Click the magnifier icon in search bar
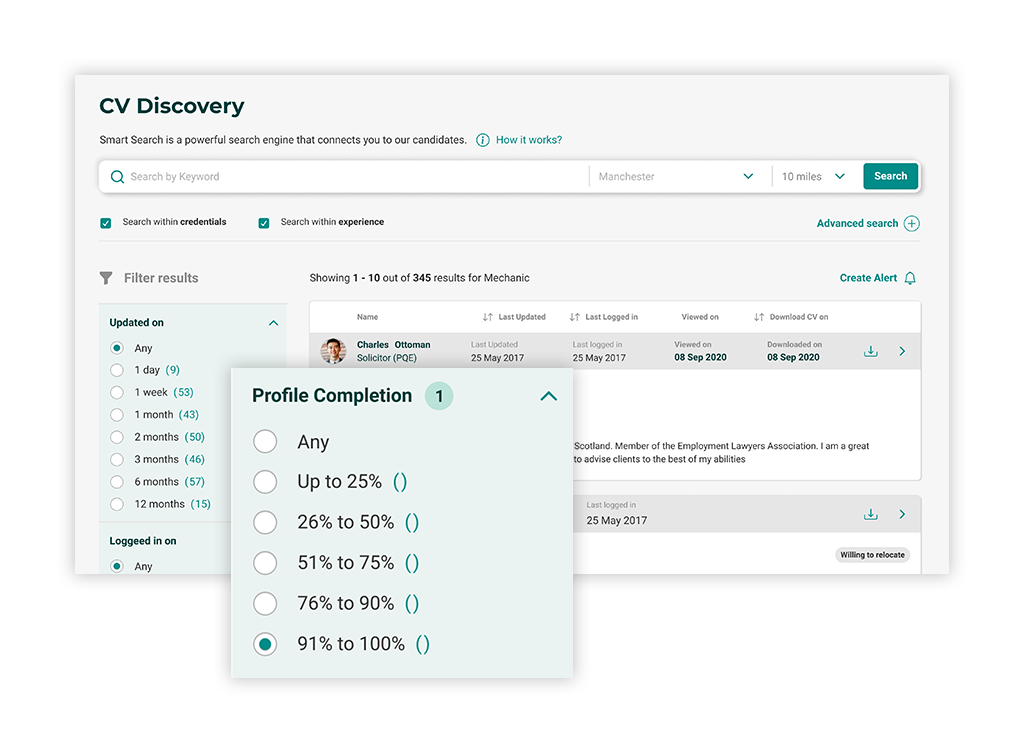Viewport: 1024px width, 736px height. pos(118,177)
